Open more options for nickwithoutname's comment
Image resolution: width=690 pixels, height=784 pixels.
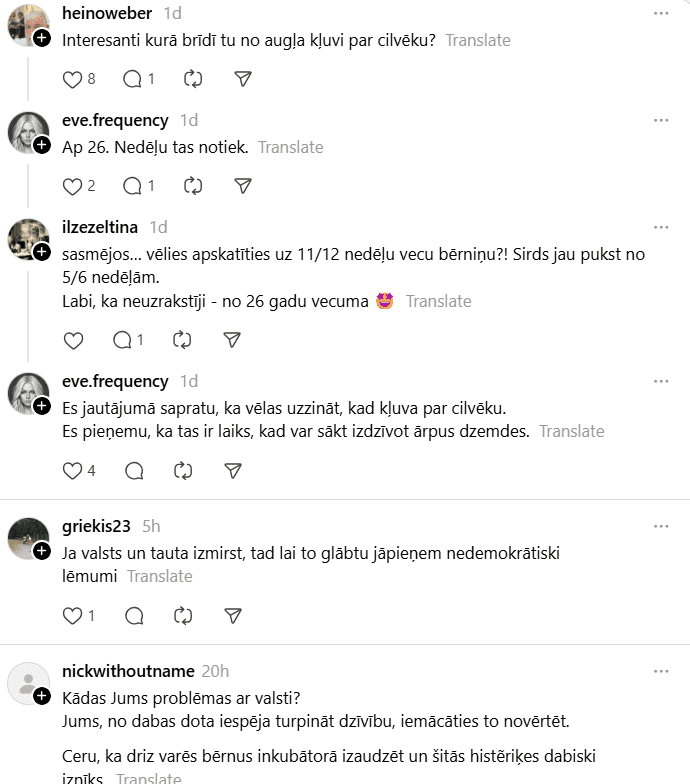(x=661, y=671)
